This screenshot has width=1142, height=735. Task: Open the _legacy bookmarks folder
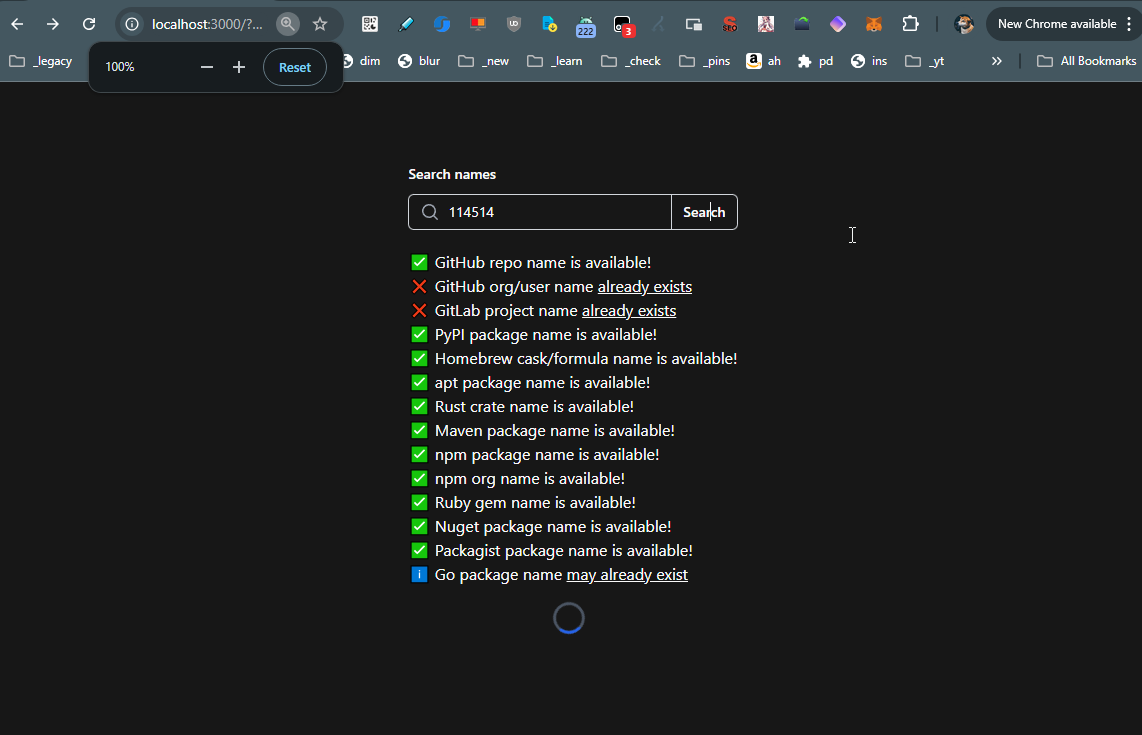(41, 61)
